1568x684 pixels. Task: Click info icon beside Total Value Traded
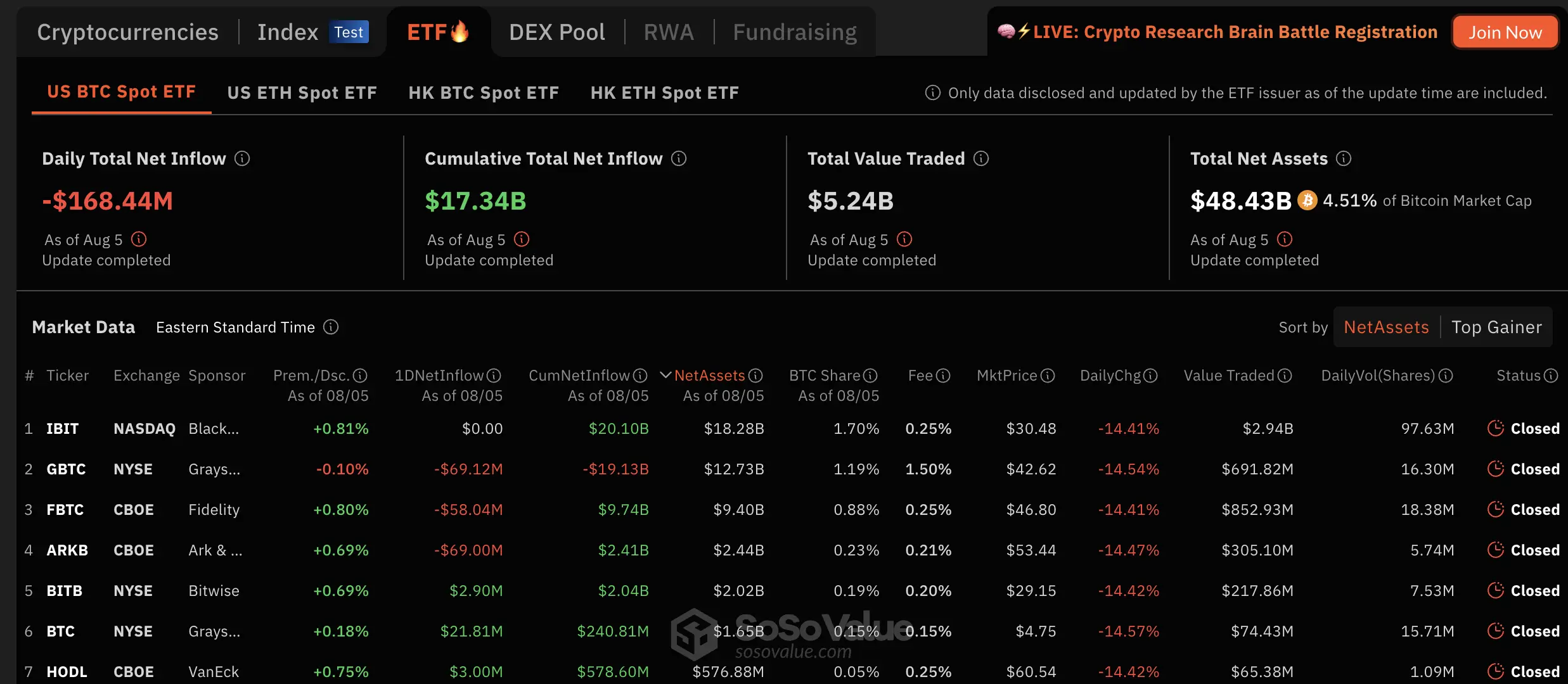coord(981,158)
